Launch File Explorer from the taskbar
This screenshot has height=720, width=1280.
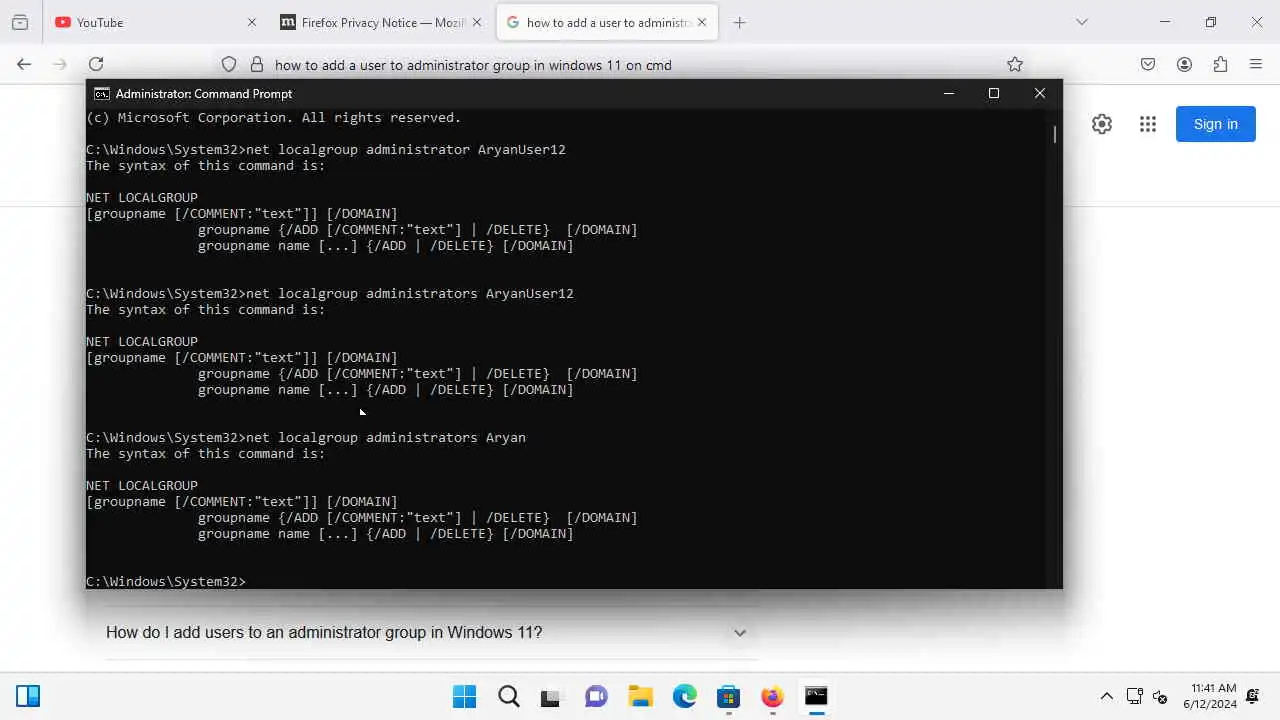coord(640,696)
